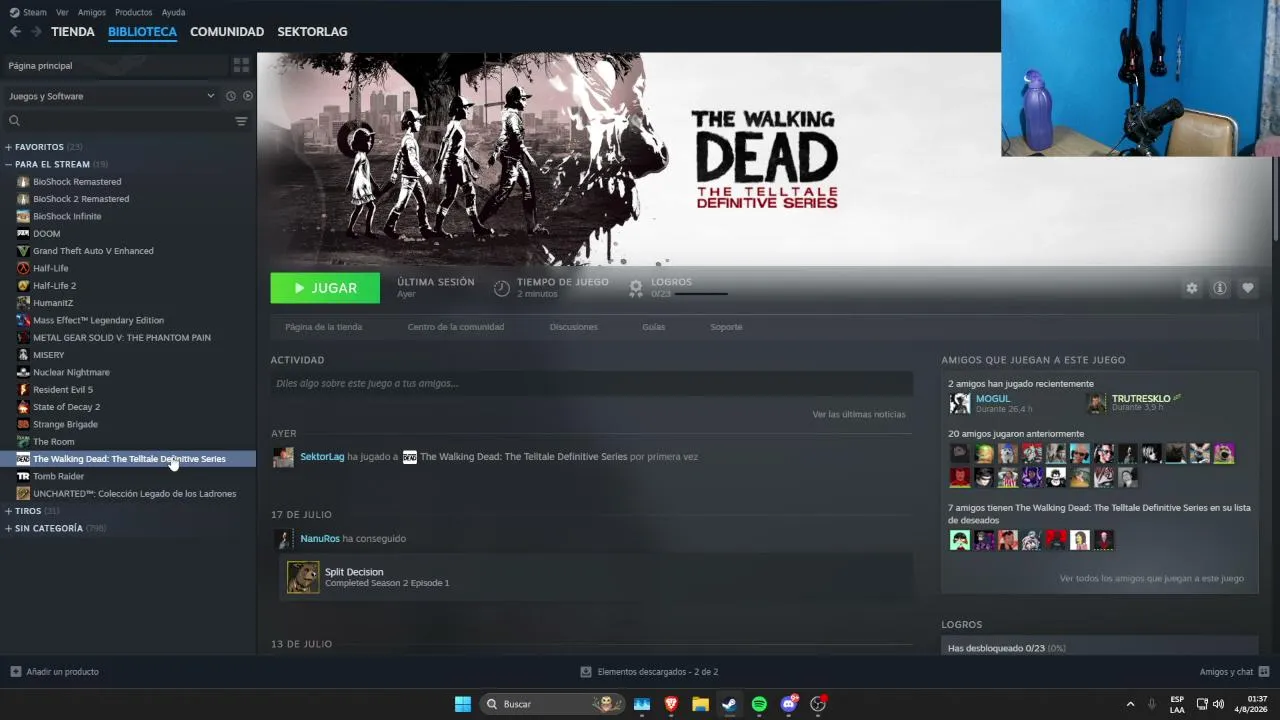Select BioShock Remastered in the library list
This screenshot has width=1280, height=720.
click(77, 182)
